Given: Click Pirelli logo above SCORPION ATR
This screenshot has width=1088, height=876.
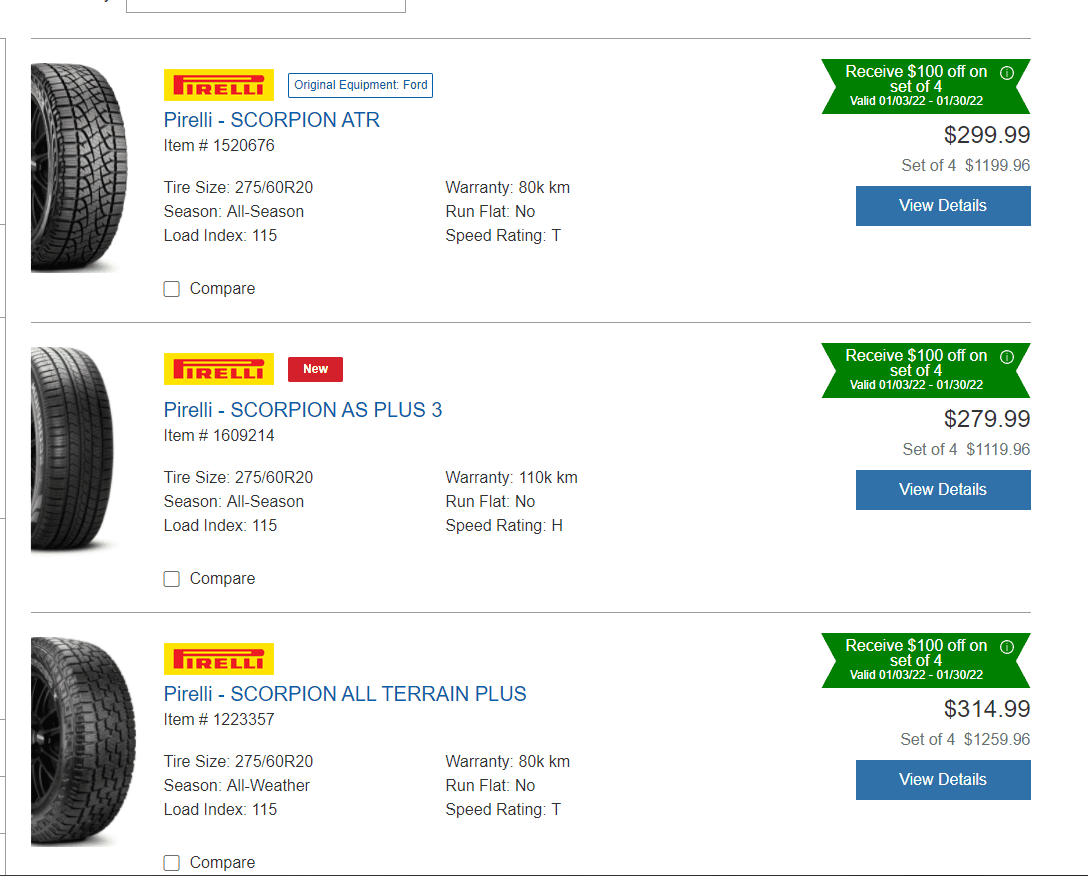Looking at the screenshot, I should tap(219, 86).
